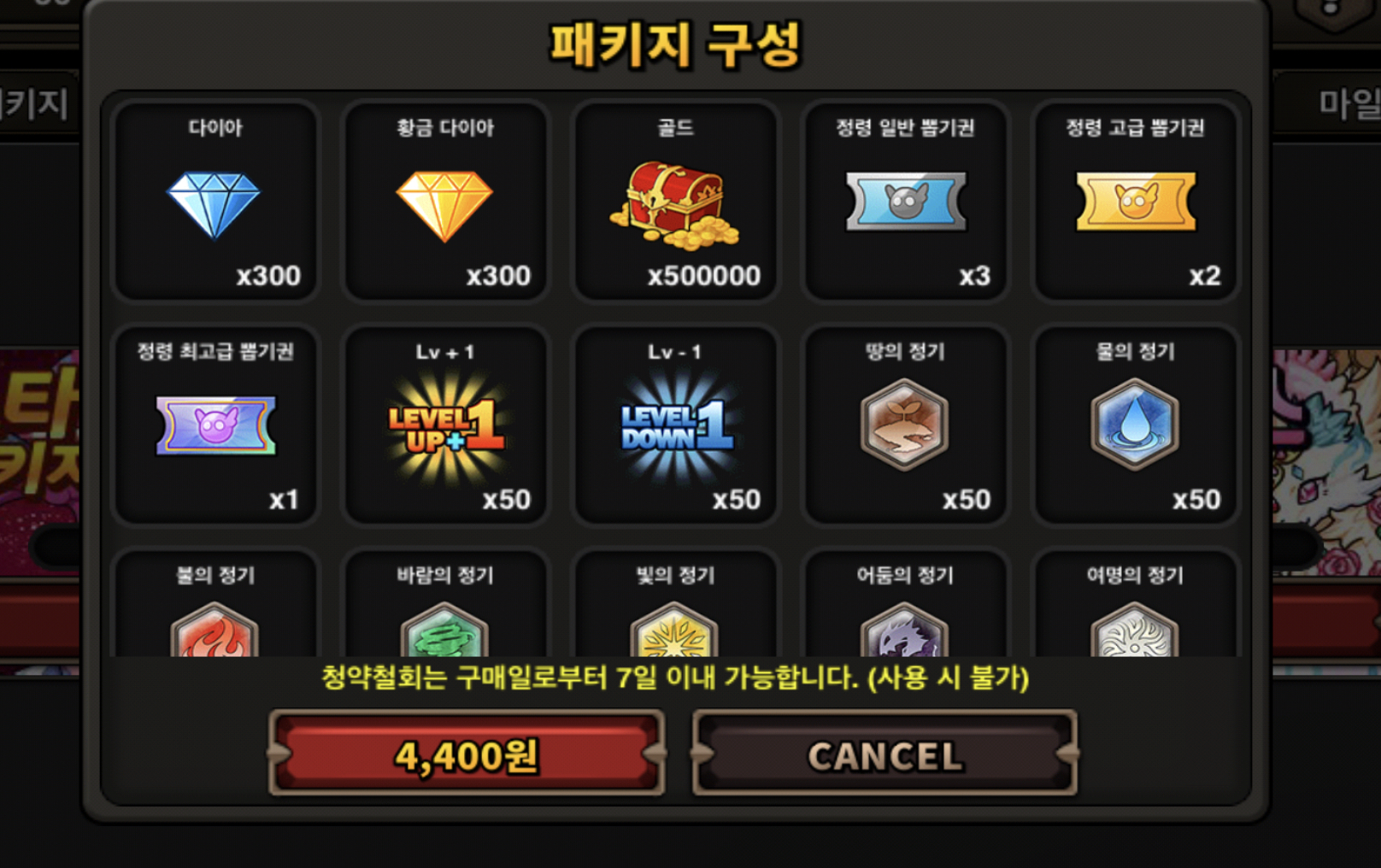1381x868 pixels.
Task: Tap the 바람의 정기 wind essence badge
Action: pos(444,630)
